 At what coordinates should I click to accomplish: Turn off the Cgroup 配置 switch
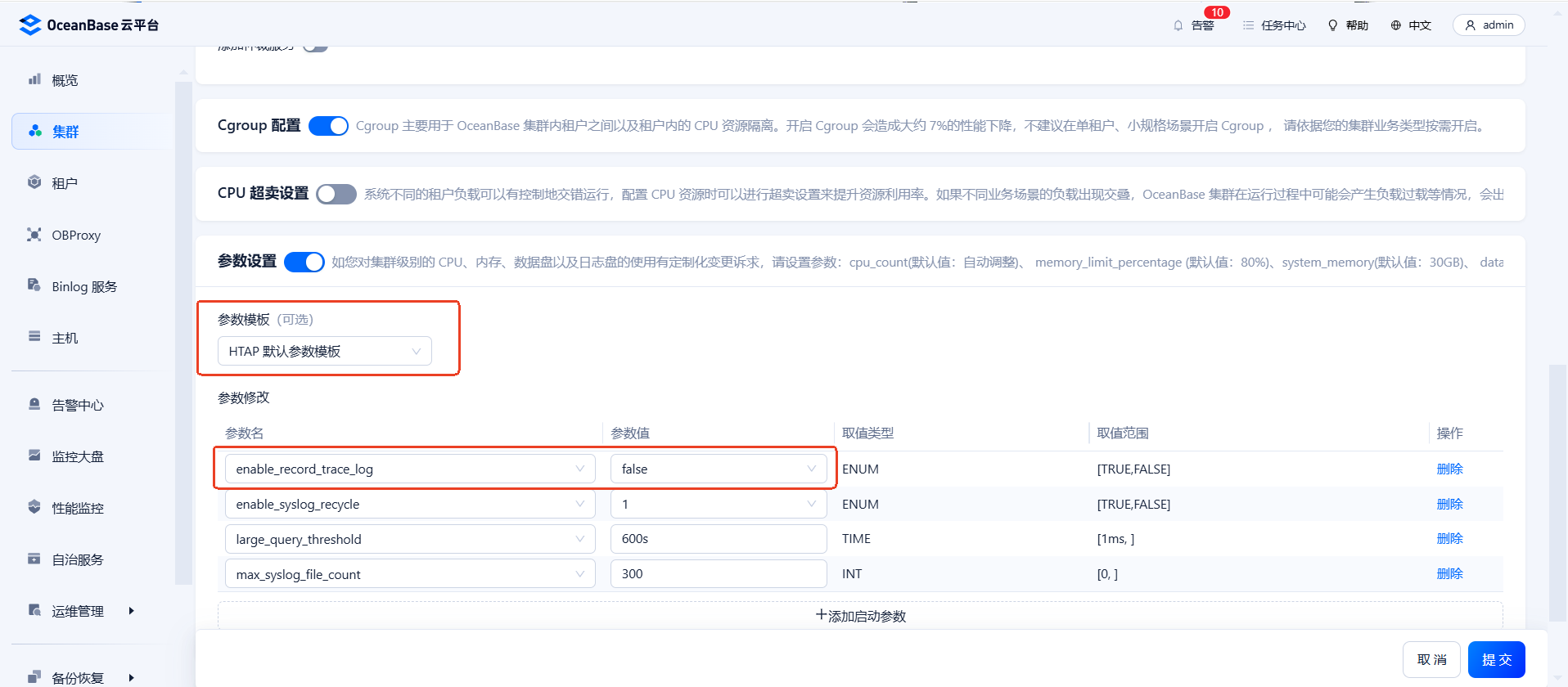329,126
